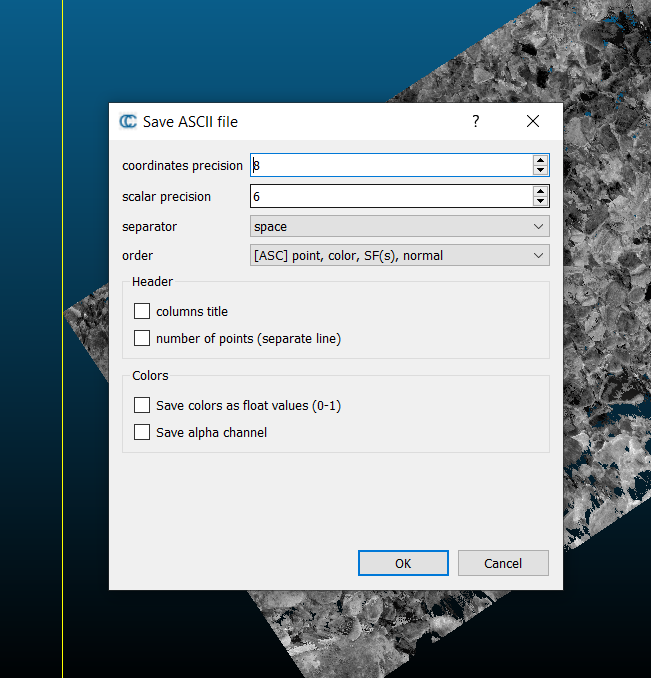Viewport: 651px width, 678px height.
Task: Enable number of points separate line
Action: [142, 338]
